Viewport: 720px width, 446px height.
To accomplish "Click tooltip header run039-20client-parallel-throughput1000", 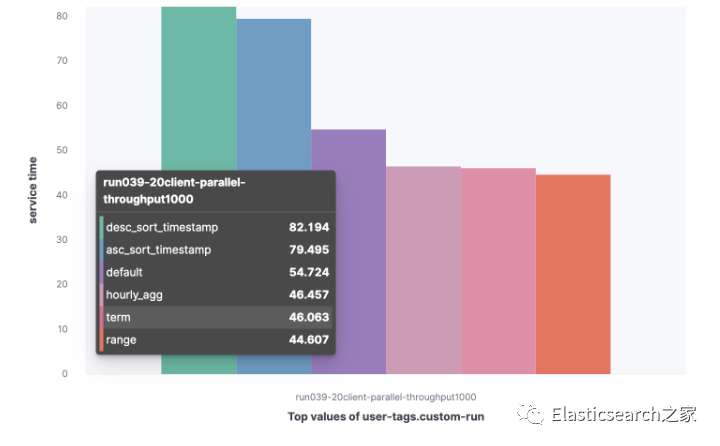I will (x=174, y=190).
